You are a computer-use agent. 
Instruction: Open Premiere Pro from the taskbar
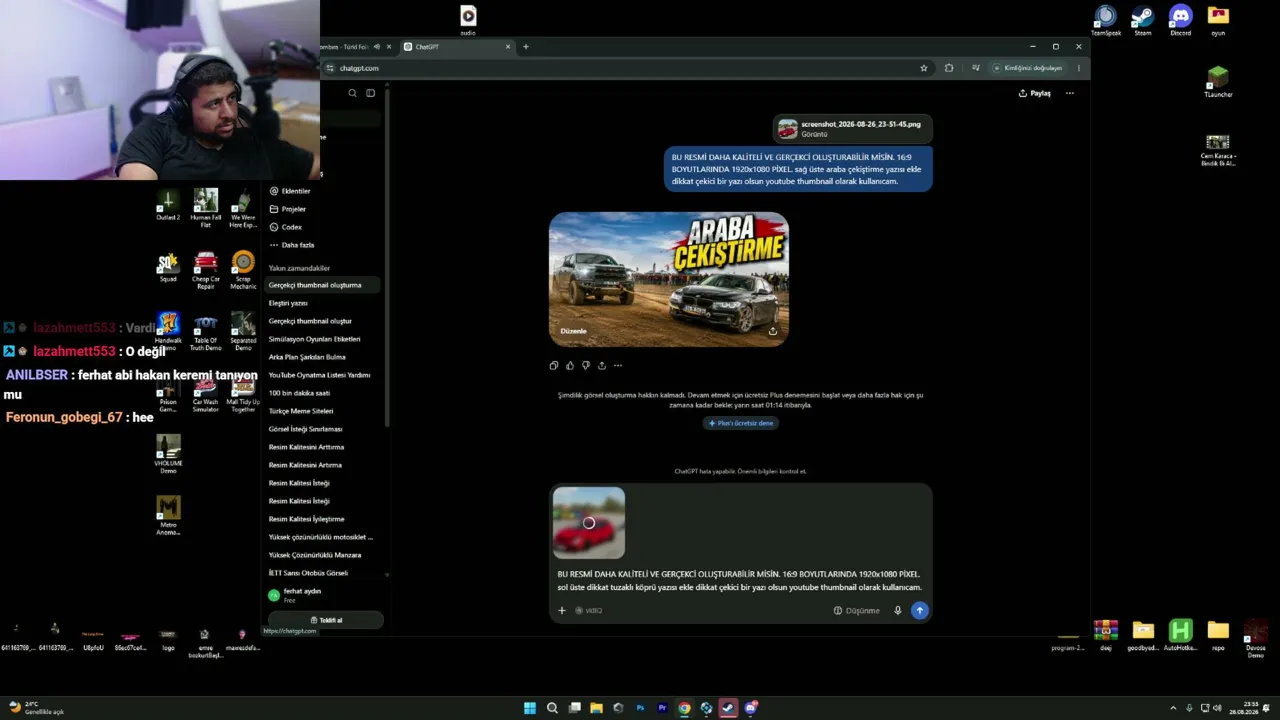point(662,708)
